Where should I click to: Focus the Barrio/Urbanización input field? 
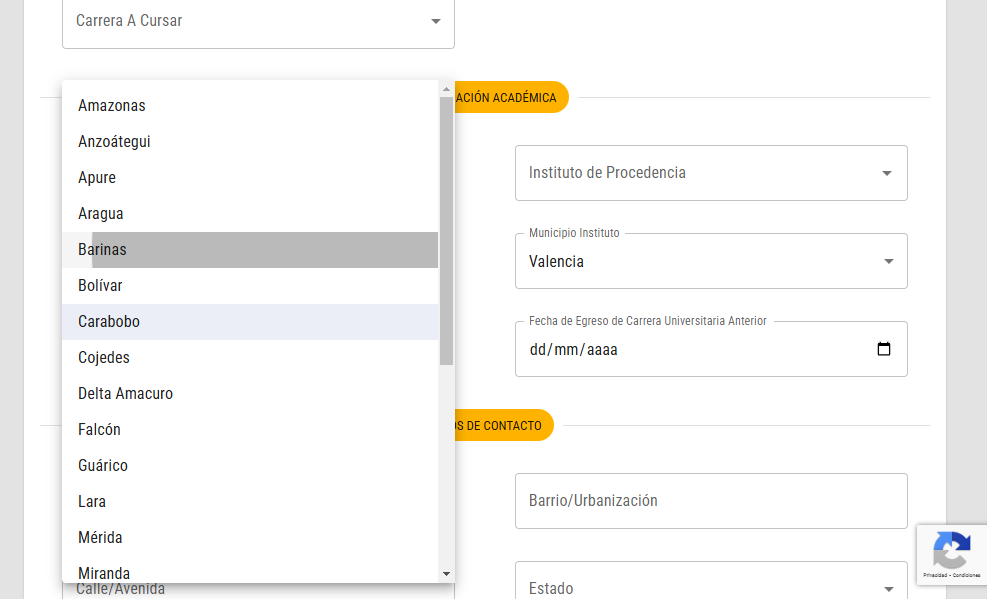point(711,501)
